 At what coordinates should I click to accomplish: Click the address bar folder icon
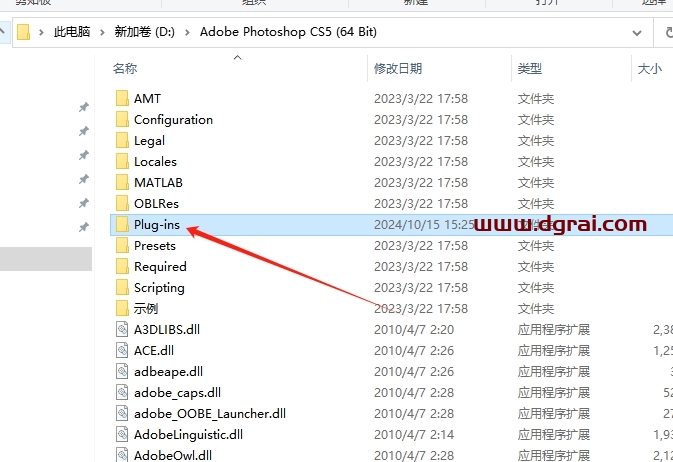click(x=23, y=32)
